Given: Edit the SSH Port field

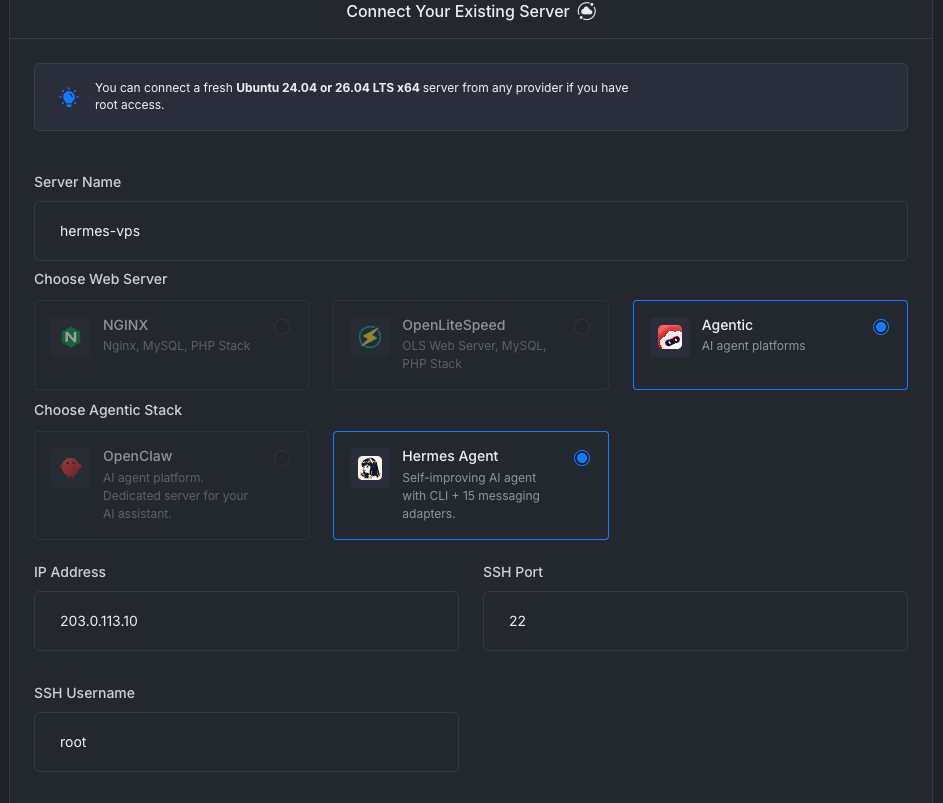Looking at the screenshot, I should tap(695, 621).
